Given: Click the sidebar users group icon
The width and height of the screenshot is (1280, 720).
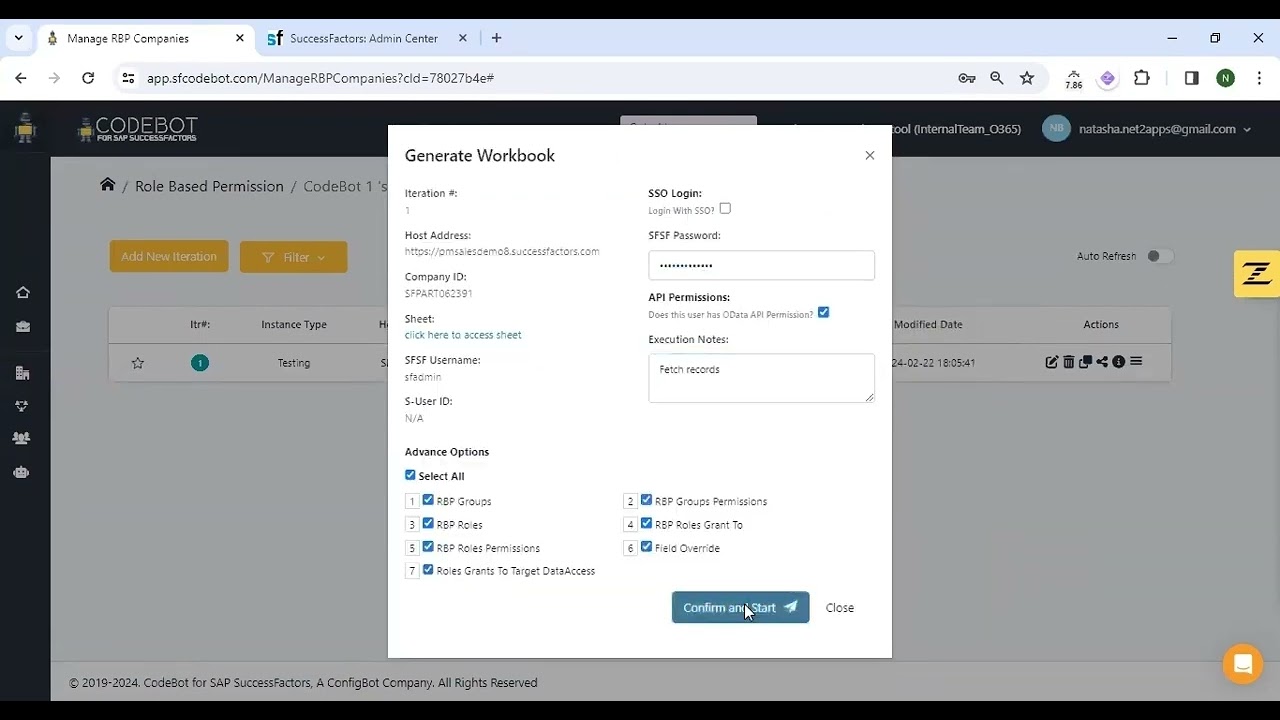Looking at the screenshot, I should [x=22, y=438].
